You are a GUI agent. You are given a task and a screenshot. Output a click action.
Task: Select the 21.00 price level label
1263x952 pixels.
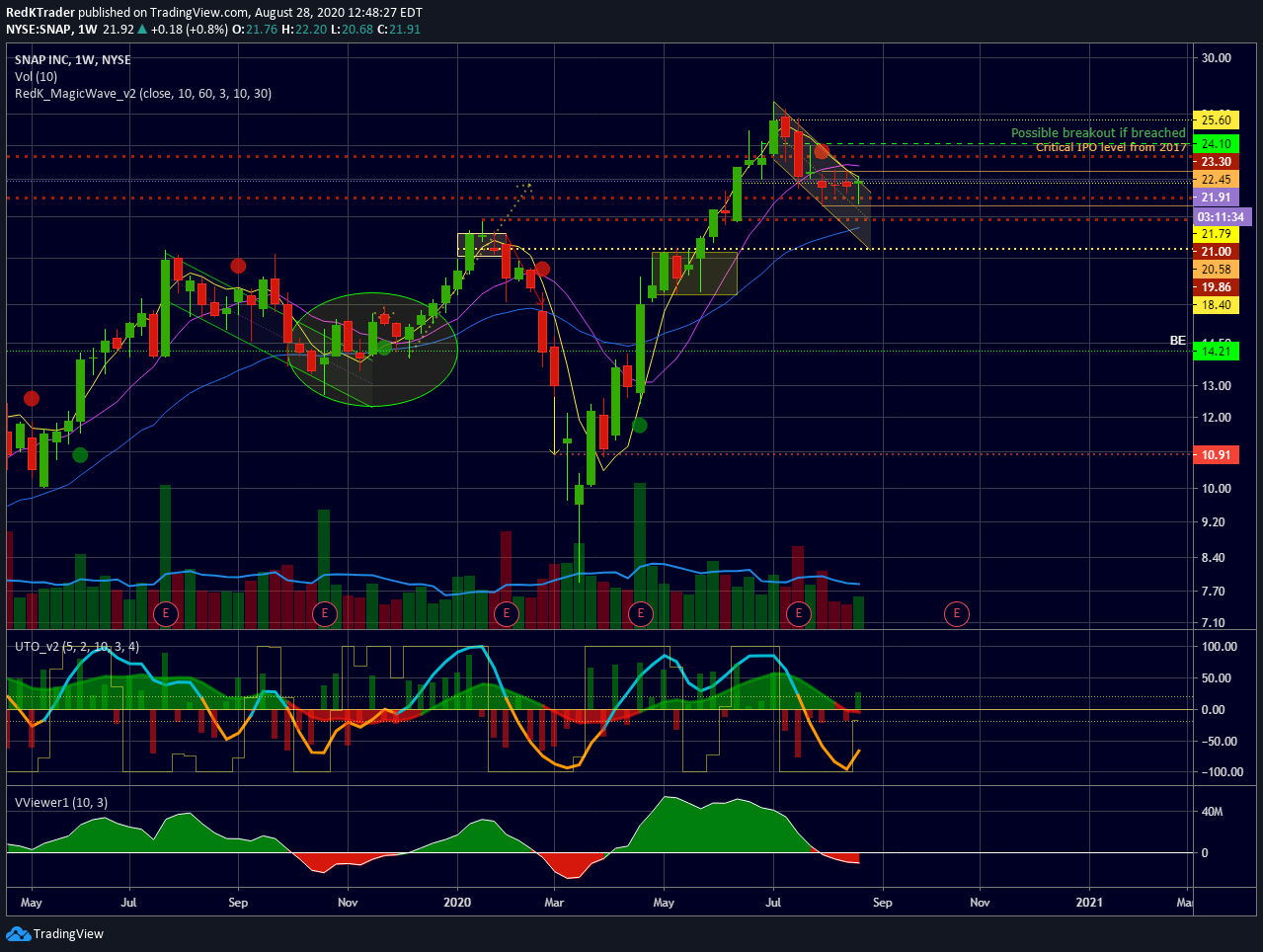[1216, 252]
